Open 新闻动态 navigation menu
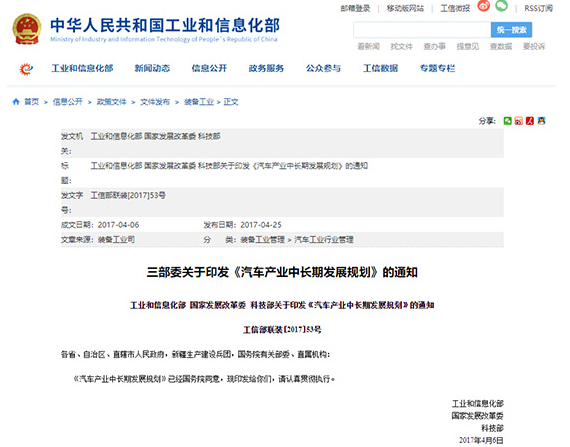570x447 pixels. pyautogui.click(x=152, y=68)
